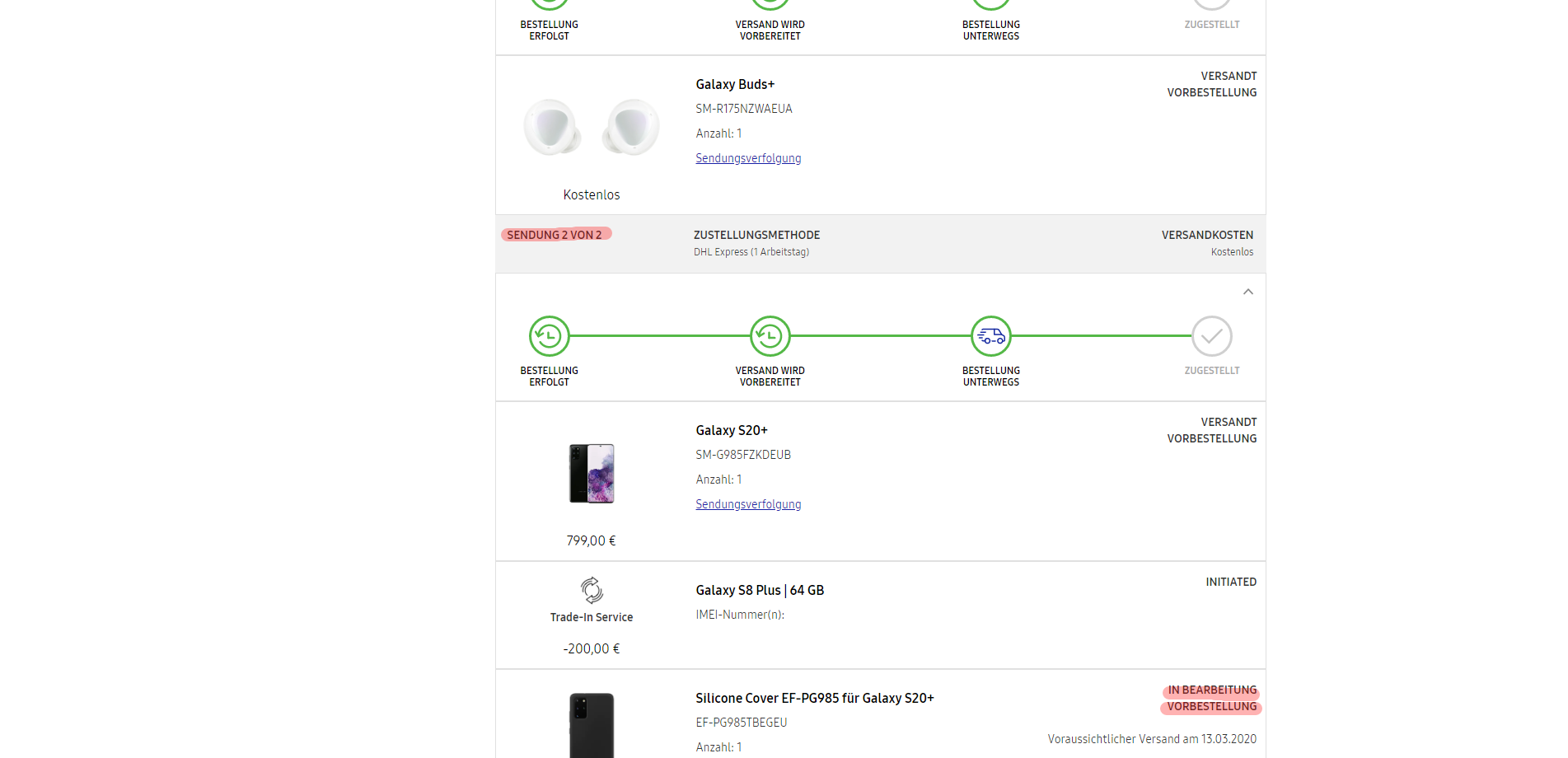This screenshot has width=1568, height=758.
Task: Click 'Galaxy S8 Plus | 64 GB' trade-in title
Action: pos(760,590)
